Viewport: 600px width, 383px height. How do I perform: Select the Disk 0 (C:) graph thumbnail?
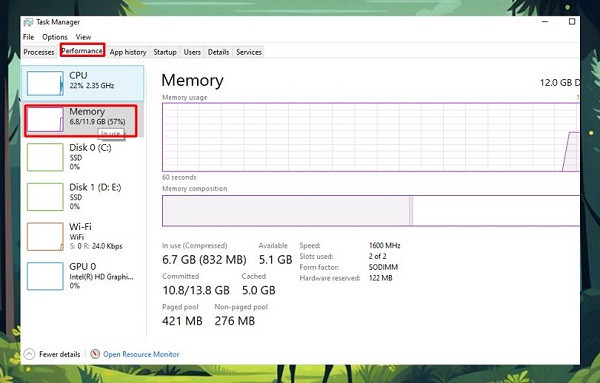[45, 157]
